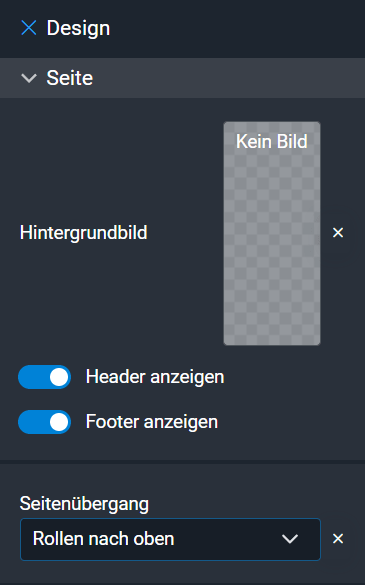Click the Footer anzeigen label

[x=152, y=422]
